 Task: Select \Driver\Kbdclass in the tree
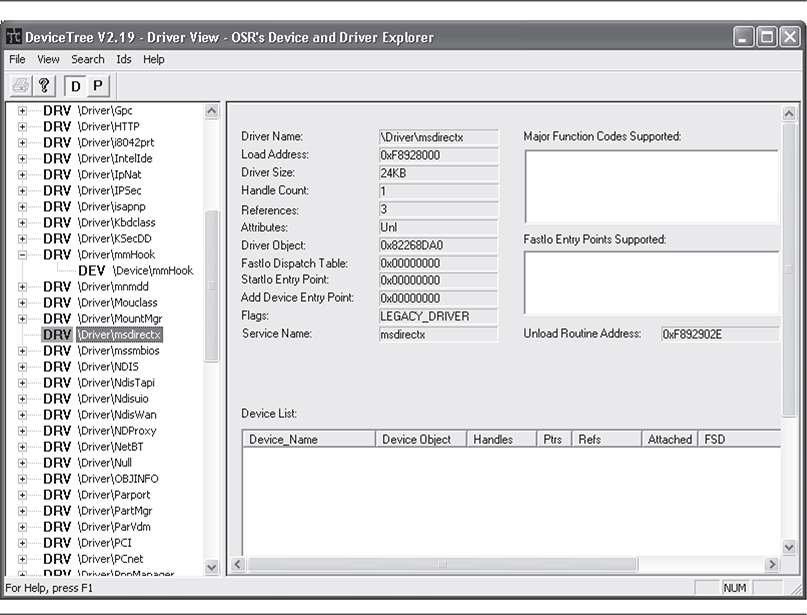pos(116,223)
